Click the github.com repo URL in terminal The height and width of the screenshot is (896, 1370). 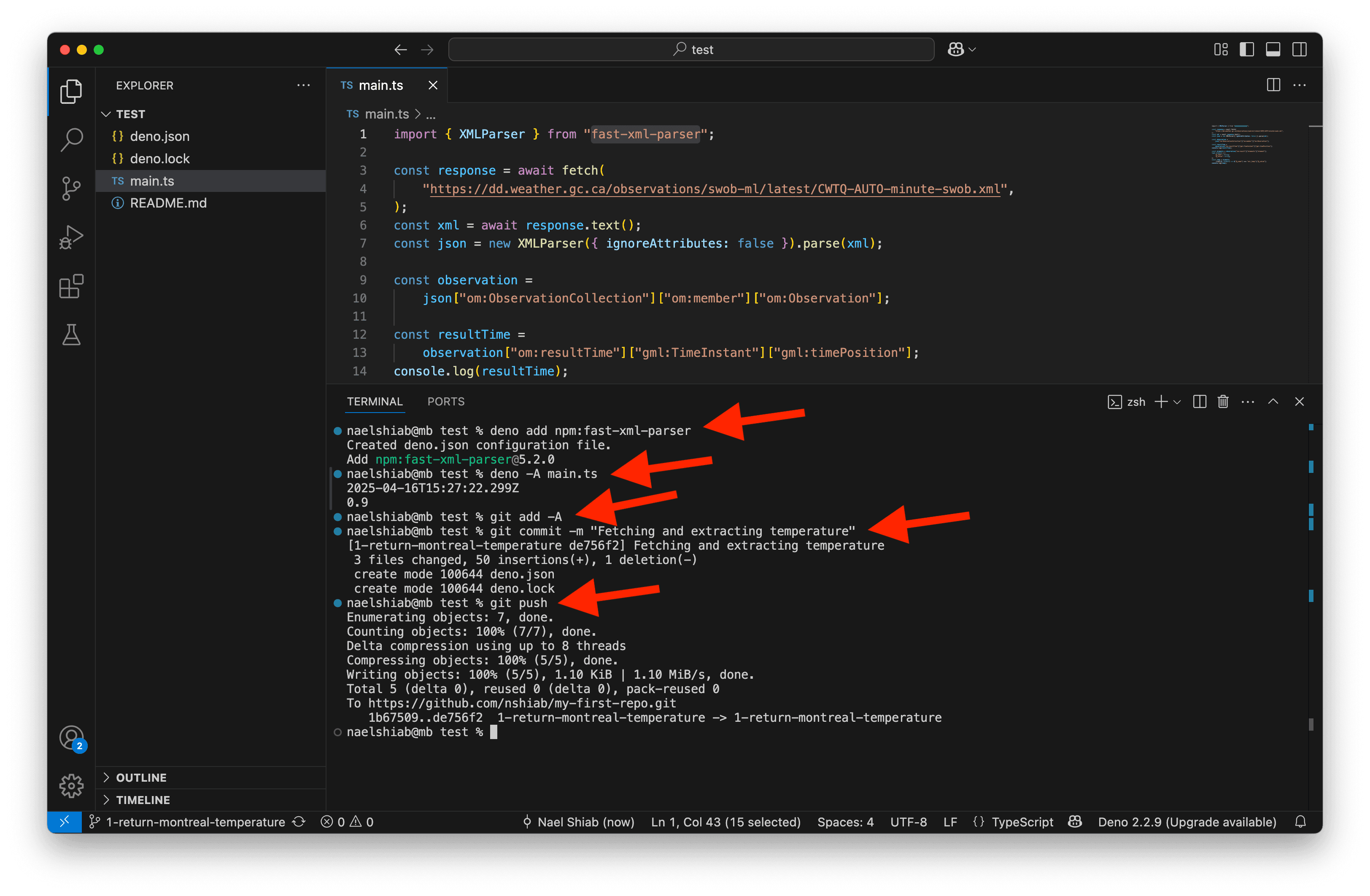[x=522, y=703]
